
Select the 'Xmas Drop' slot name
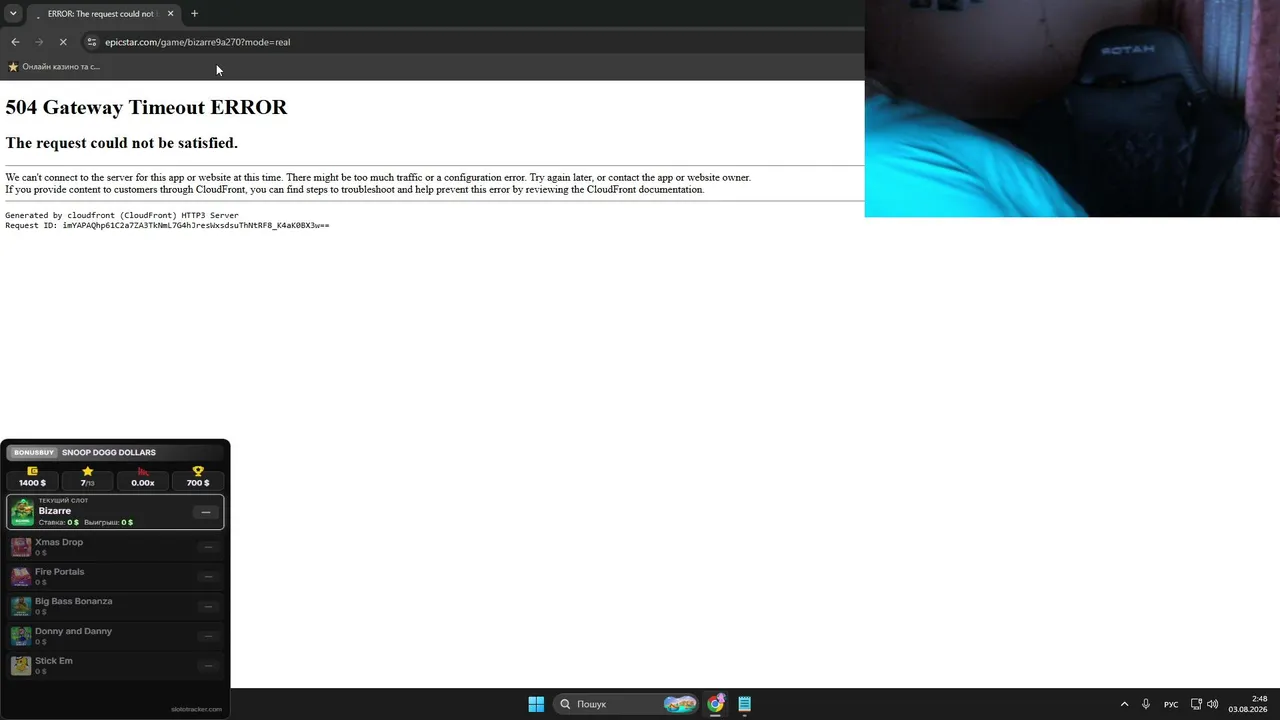(59, 542)
